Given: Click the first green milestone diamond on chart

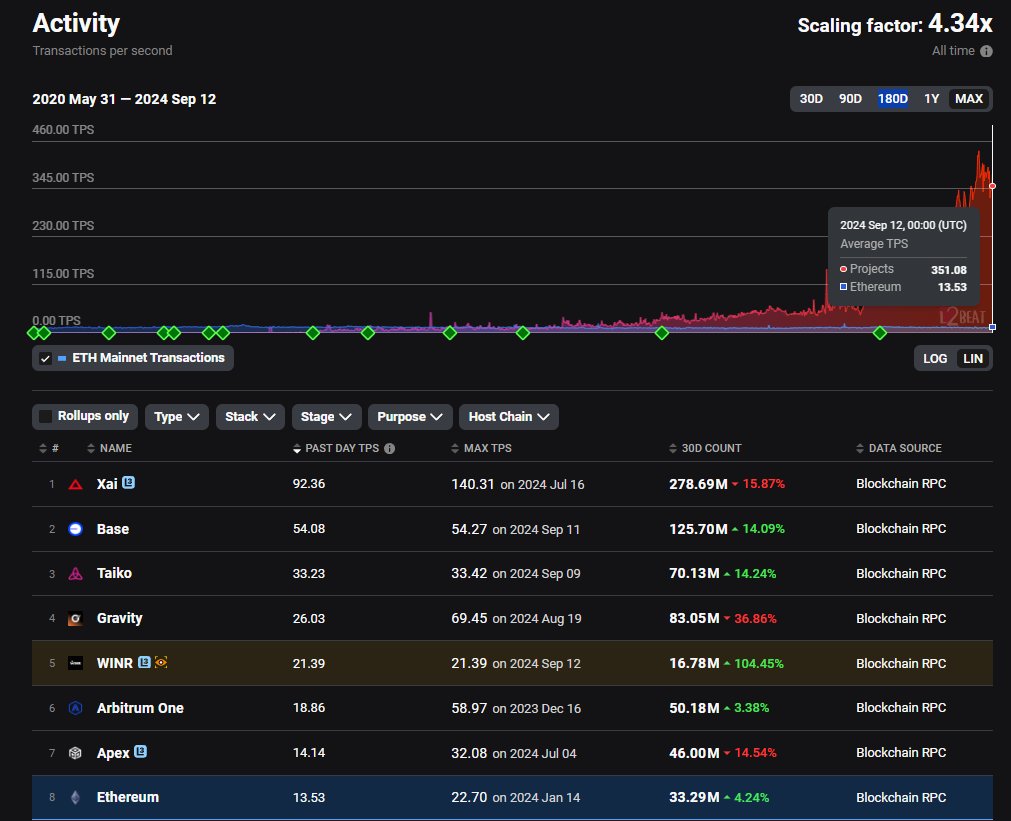Looking at the screenshot, I should 34,333.
